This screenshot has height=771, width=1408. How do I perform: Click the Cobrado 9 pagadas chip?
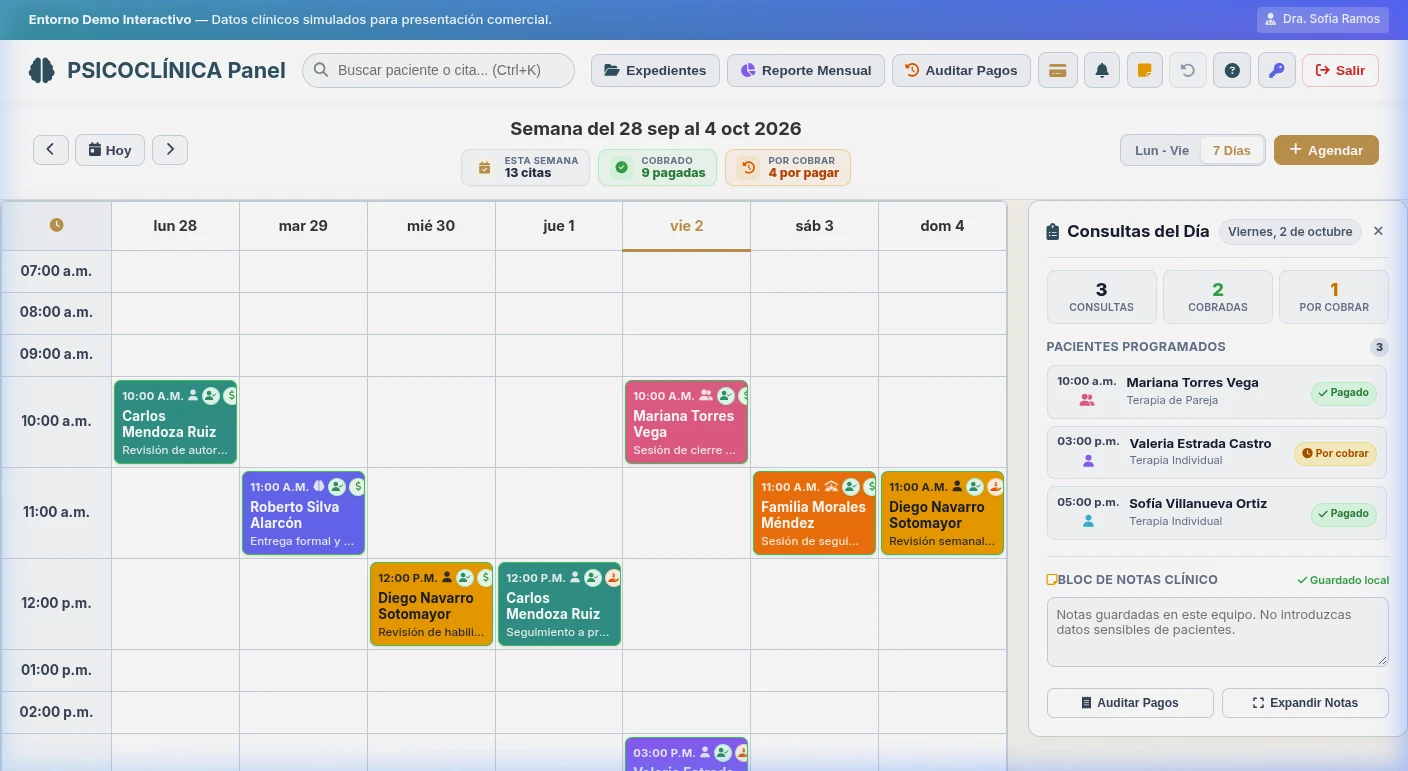657,167
